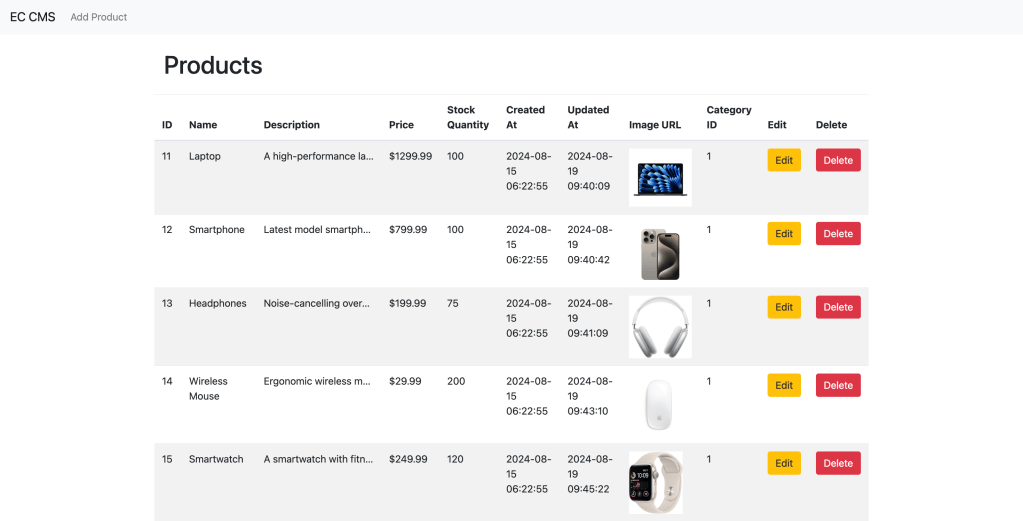1023x521 pixels.
Task: Delete the Smartwatch product
Action: [838, 463]
